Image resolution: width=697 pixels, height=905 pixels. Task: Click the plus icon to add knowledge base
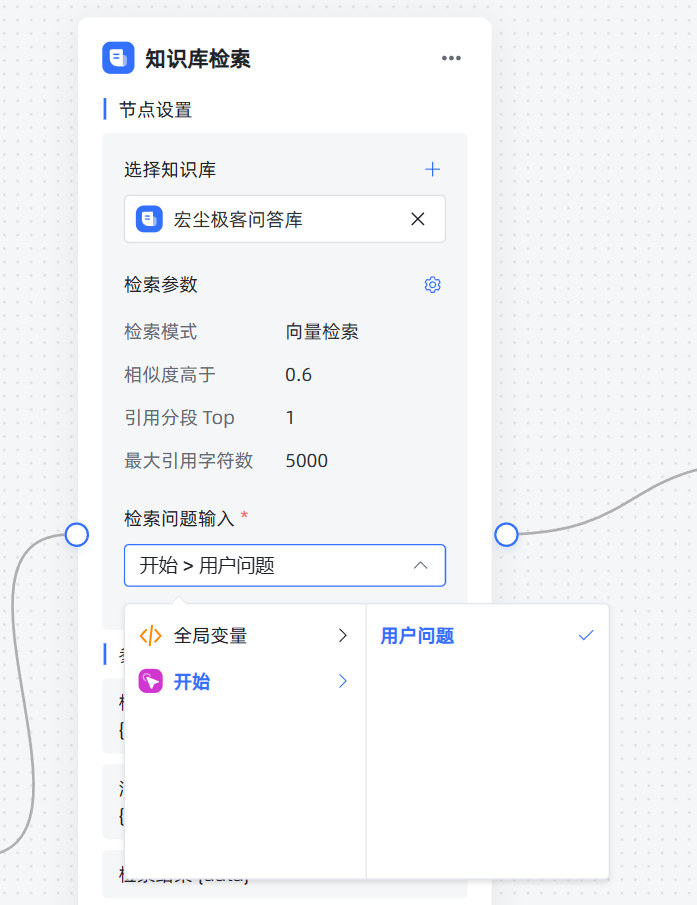point(432,169)
